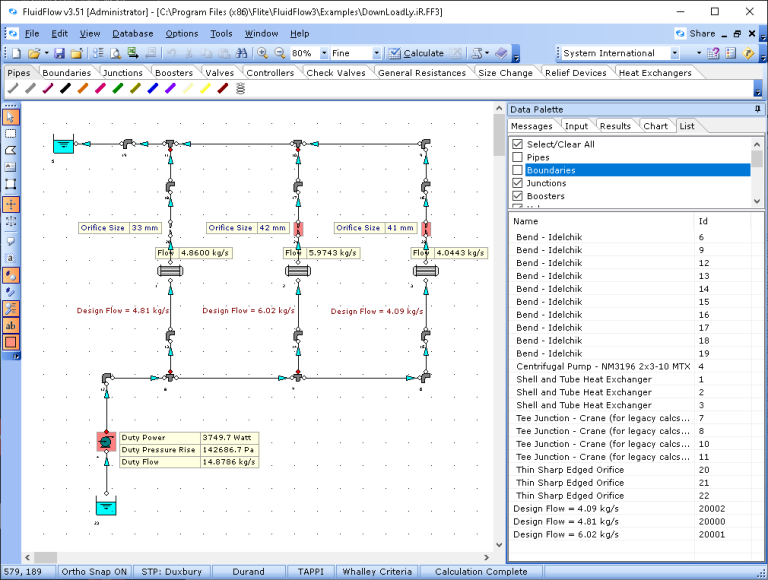Click the yellow diamond arrow icon
Viewport: 768px width, 580px height.
(x=748, y=53)
